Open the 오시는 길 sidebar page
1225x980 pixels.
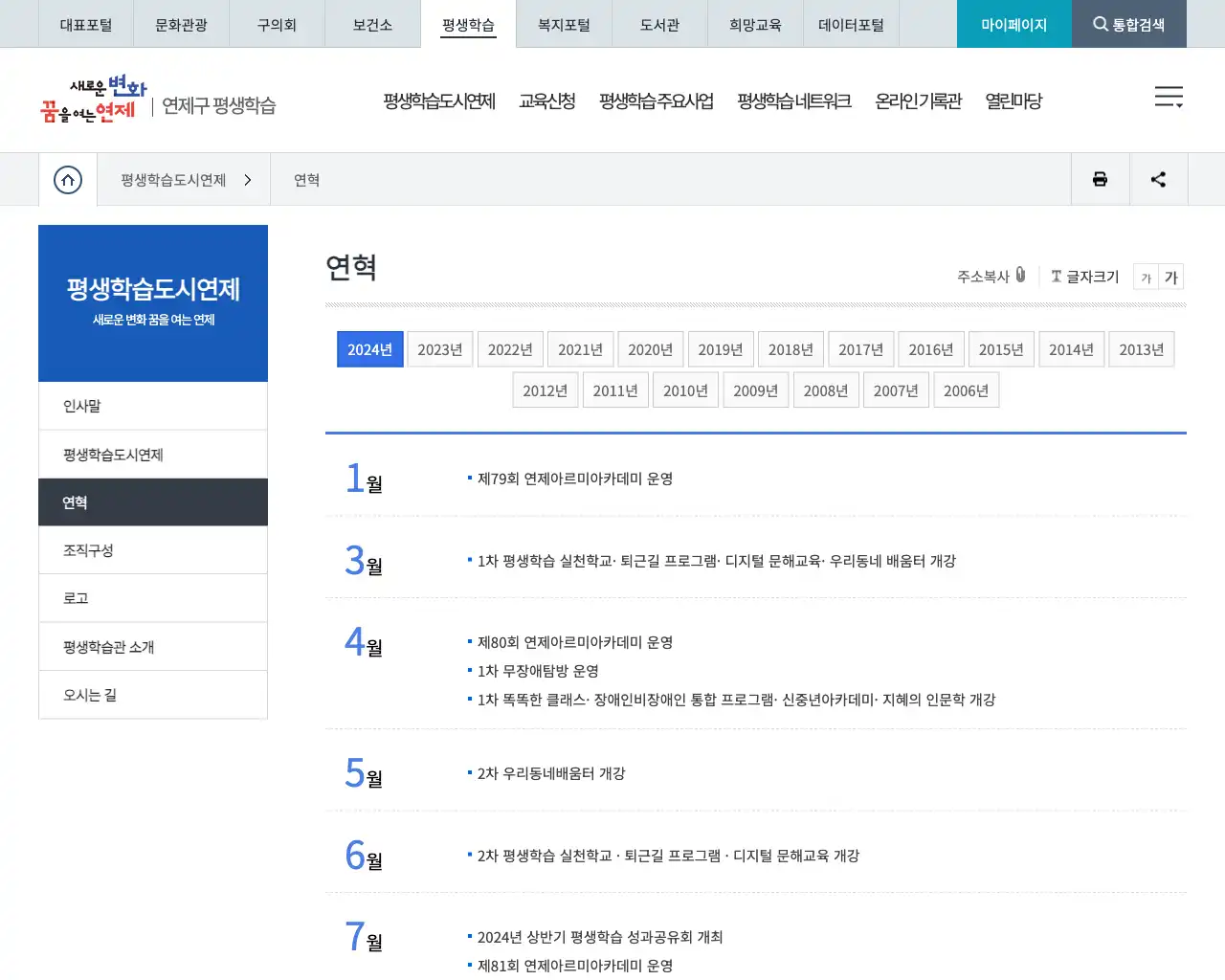coord(88,695)
